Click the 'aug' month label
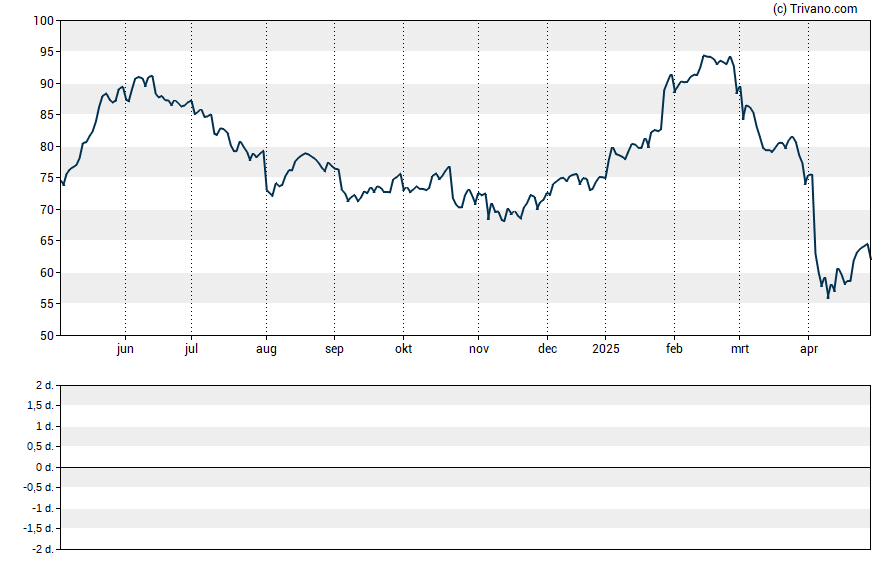Viewport: 888px width, 565px height. (x=266, y=349)
